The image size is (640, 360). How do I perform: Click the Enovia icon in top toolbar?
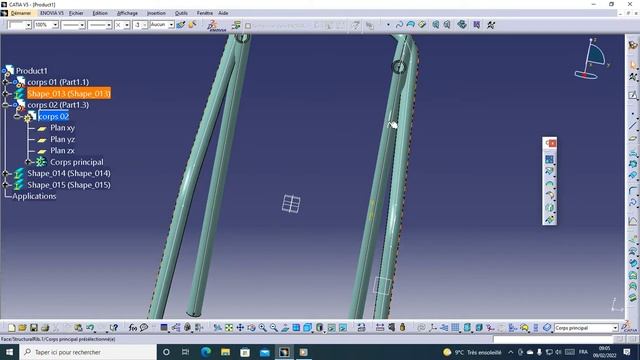coord(216,25)
